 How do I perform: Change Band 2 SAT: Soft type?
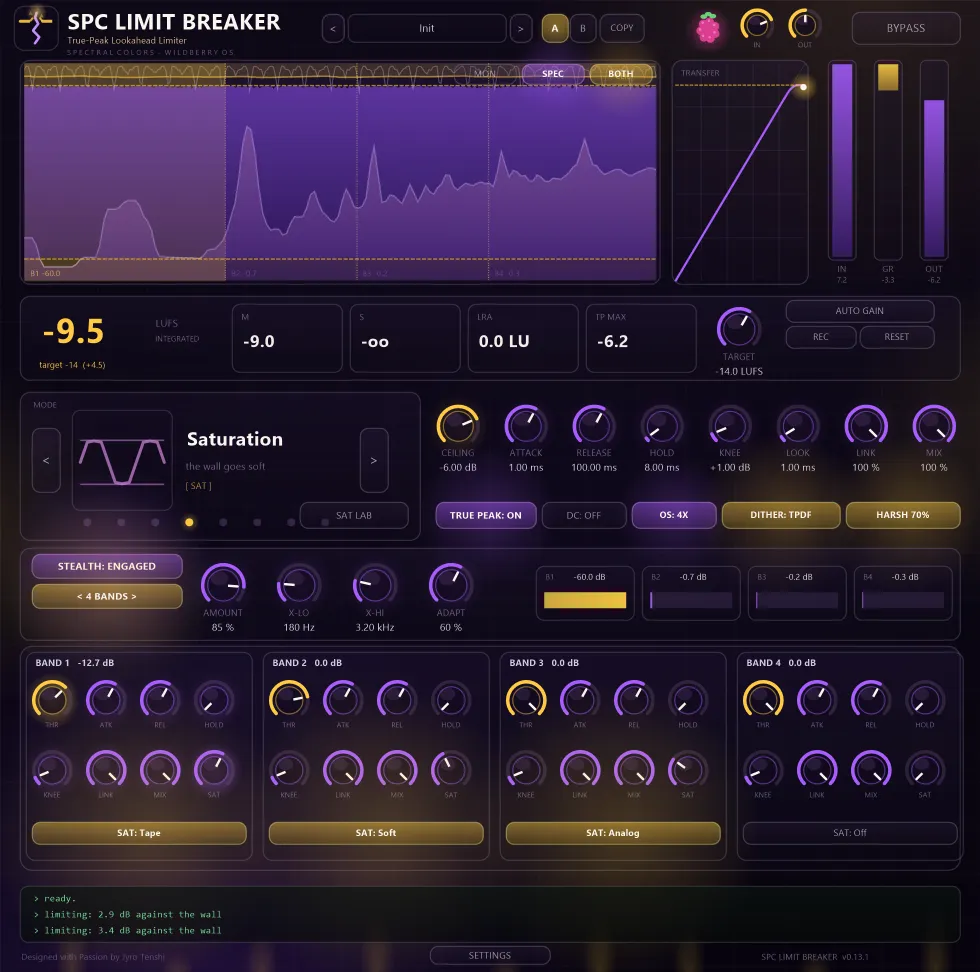(x=376, y=833)
